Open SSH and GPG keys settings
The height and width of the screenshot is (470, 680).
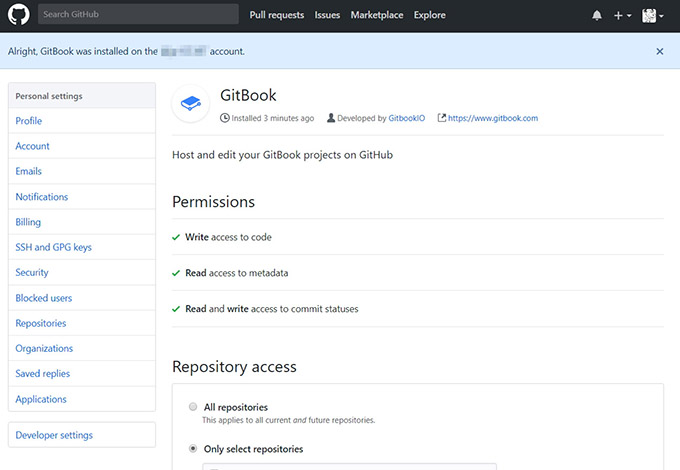click(x=82, y=247)
